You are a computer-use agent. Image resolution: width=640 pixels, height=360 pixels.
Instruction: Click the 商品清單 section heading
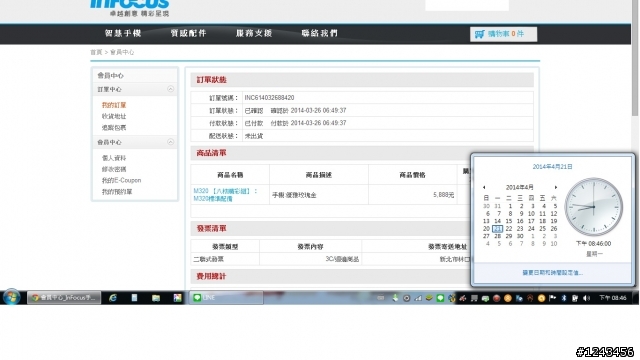point(211,153)
